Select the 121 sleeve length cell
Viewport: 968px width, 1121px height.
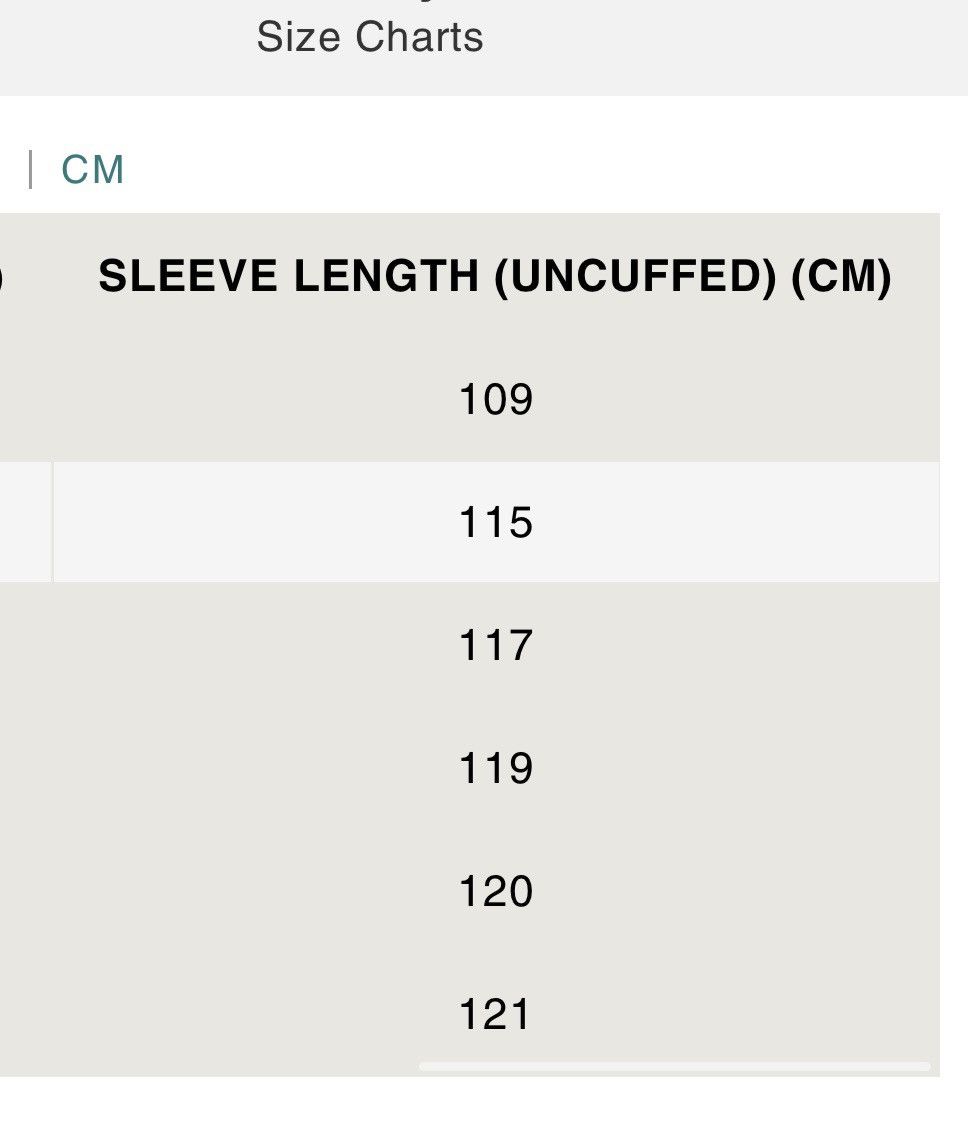495,1014
